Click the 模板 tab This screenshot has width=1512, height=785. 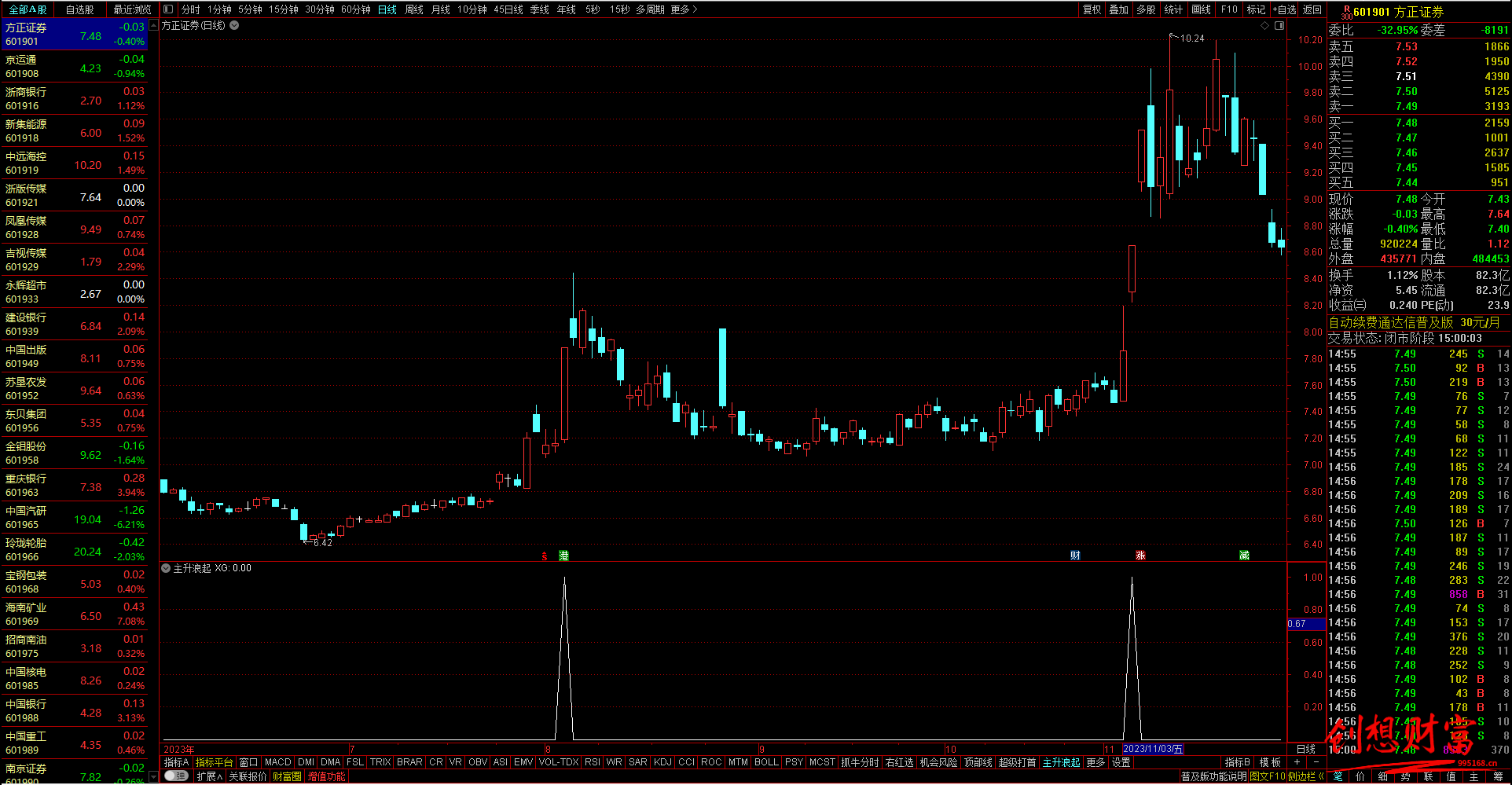click(1270, 762)
